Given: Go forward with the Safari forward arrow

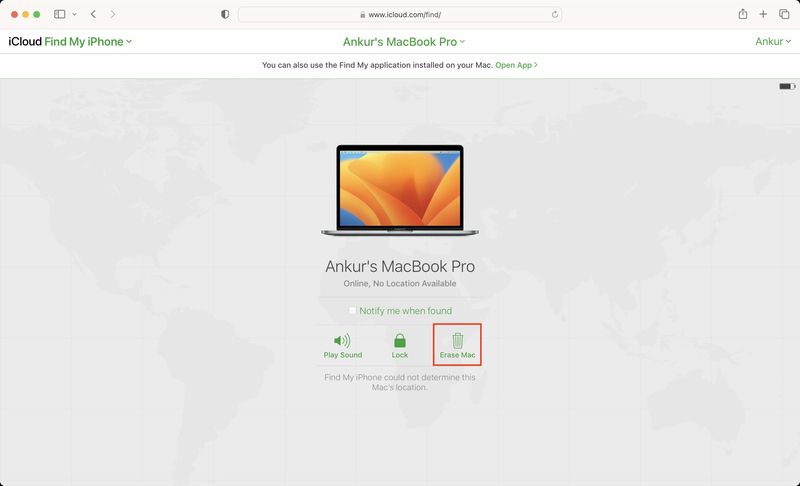Looking at the screenshot, I should 113,14.
